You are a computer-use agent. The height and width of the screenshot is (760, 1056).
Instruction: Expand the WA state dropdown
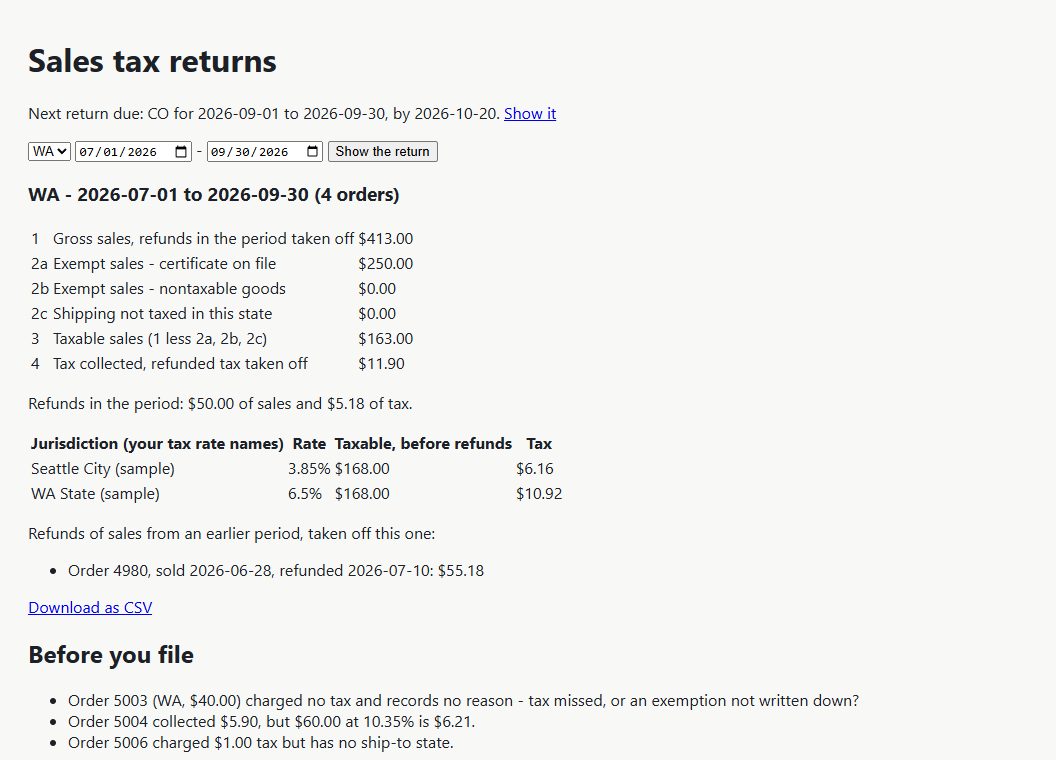[49, 152]
